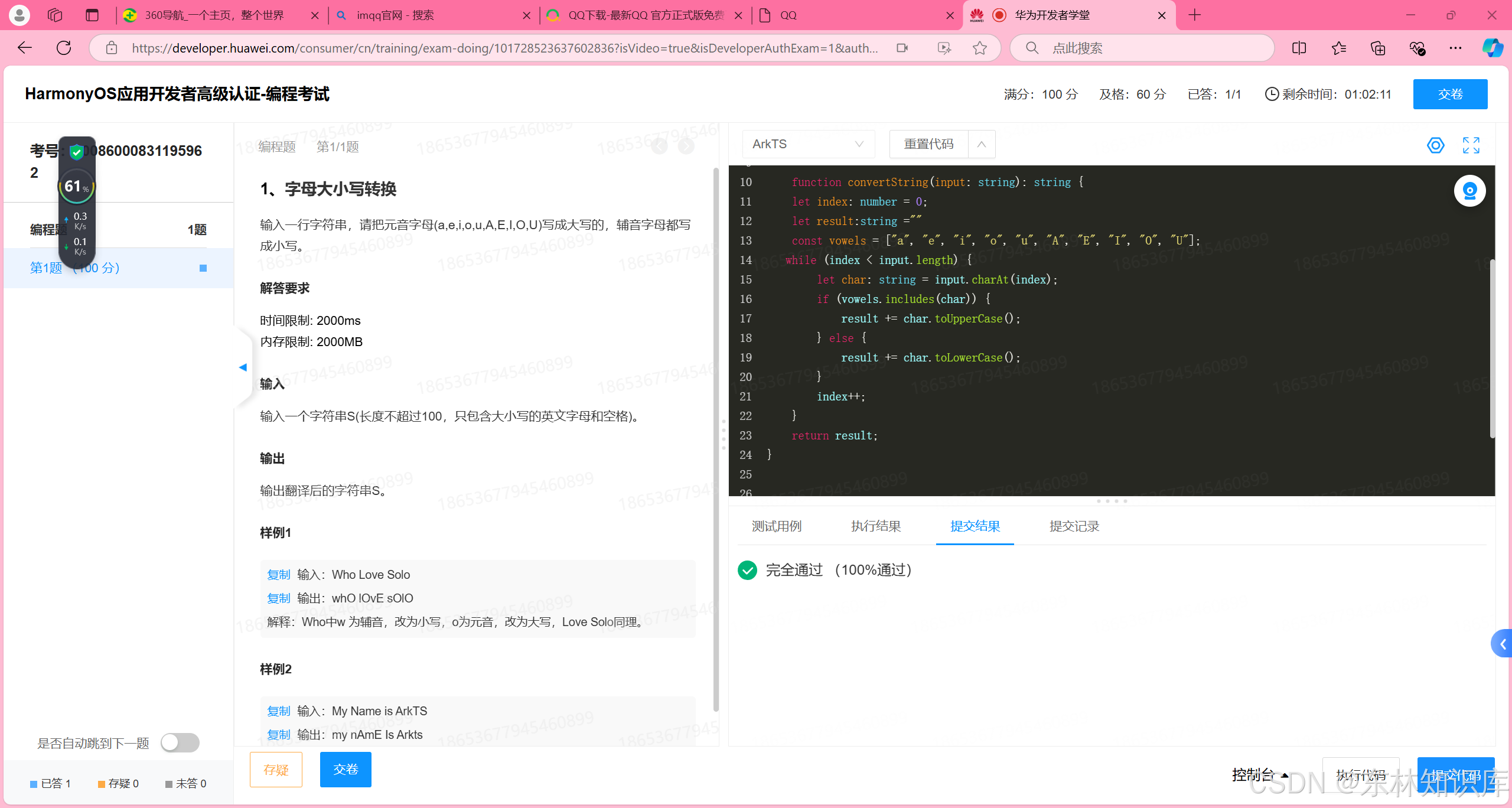Expand the right side panel chevron

tap(1502, 644)
